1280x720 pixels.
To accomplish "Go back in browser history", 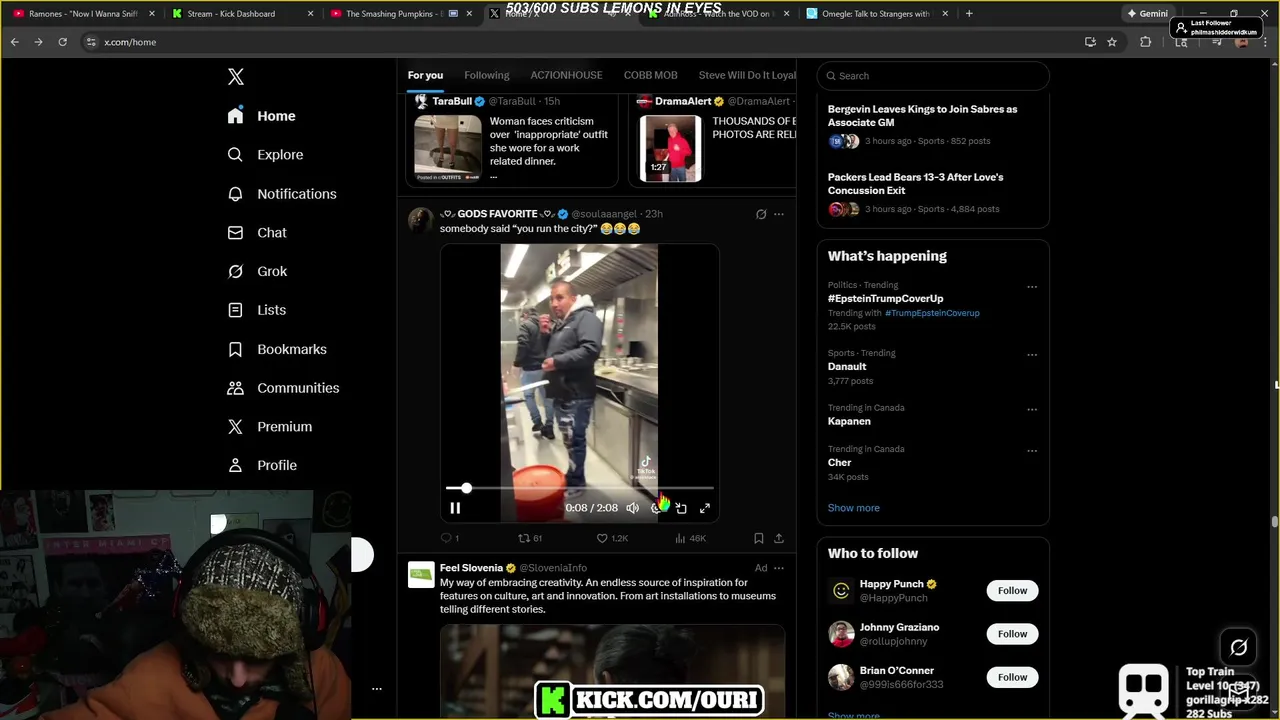I will coord(14,42).
